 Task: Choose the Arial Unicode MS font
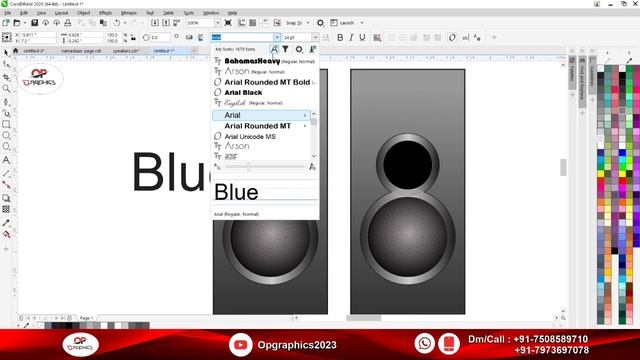(250, 137)
